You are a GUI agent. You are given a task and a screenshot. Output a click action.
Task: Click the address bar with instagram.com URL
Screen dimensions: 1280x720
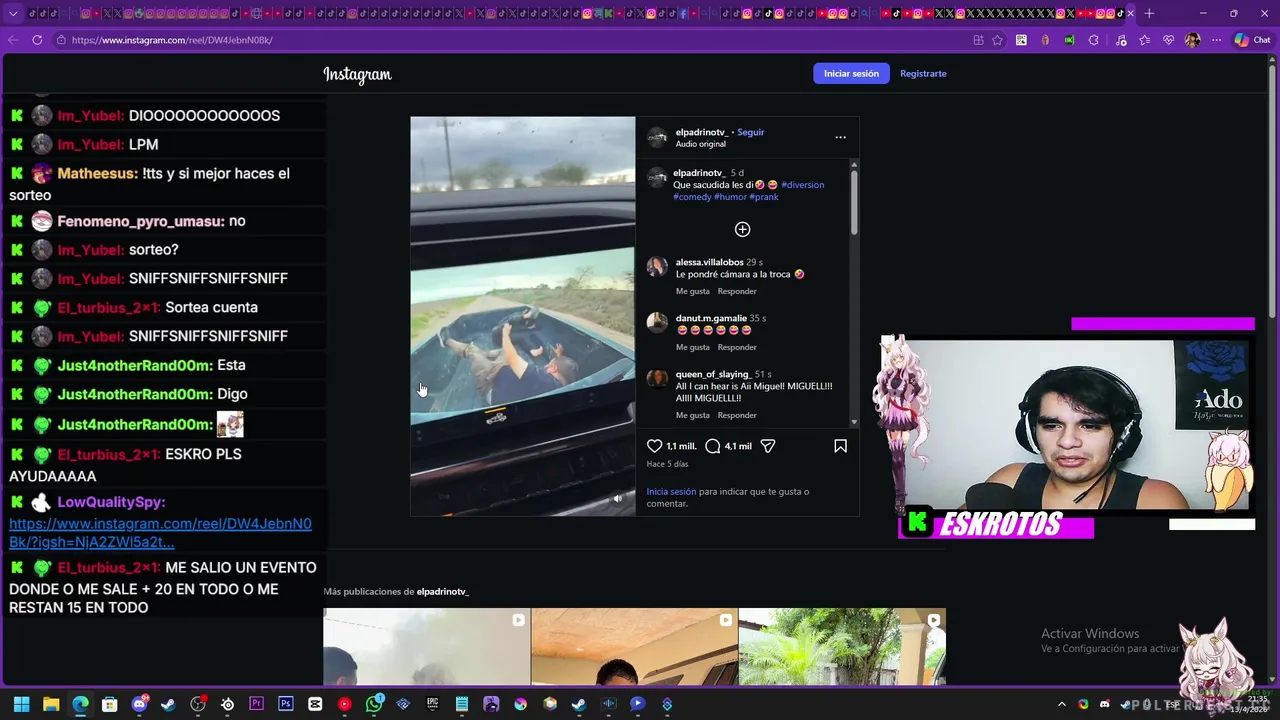510,40
